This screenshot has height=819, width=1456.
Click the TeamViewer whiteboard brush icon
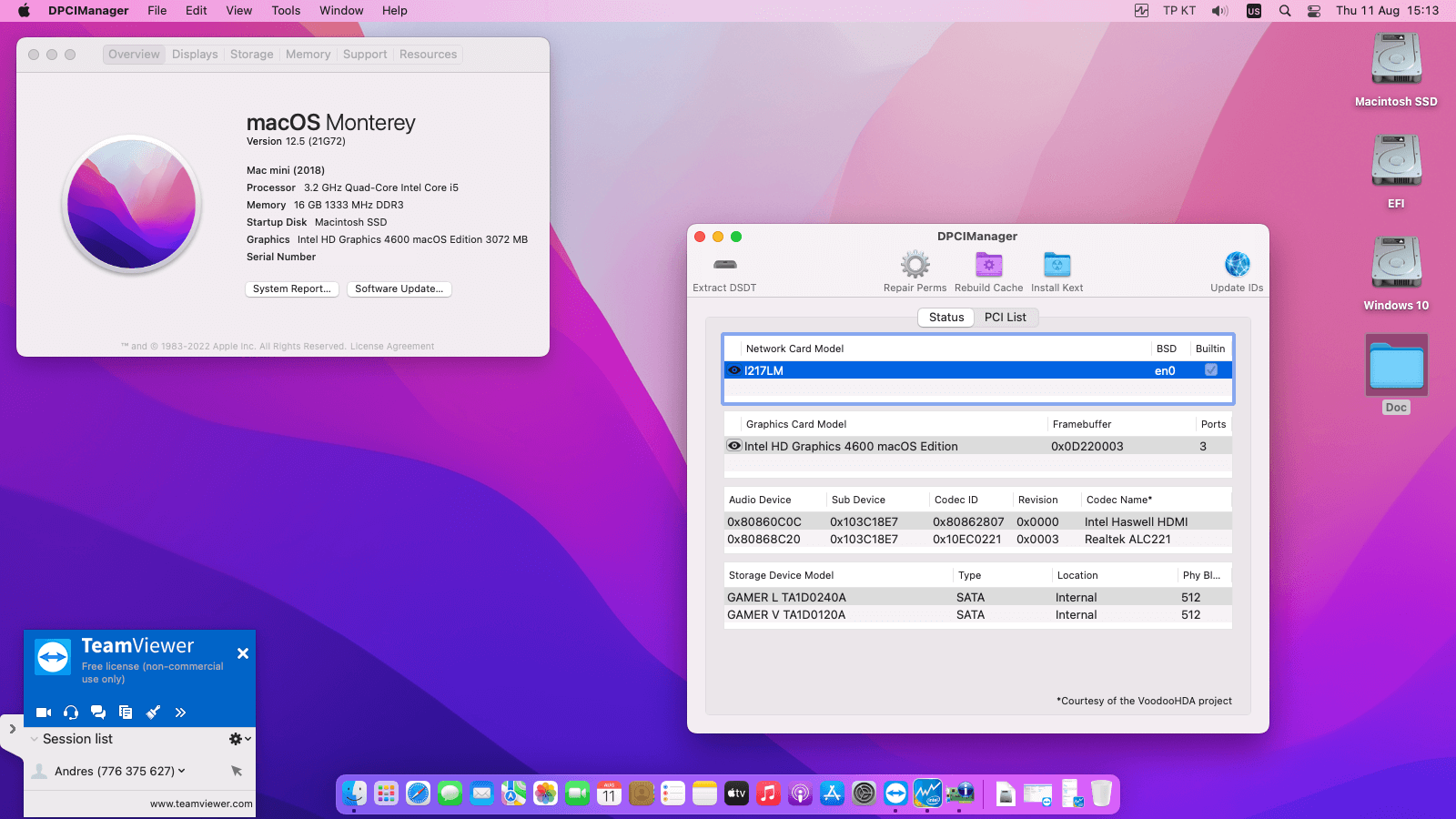click(x=153, y=713)
